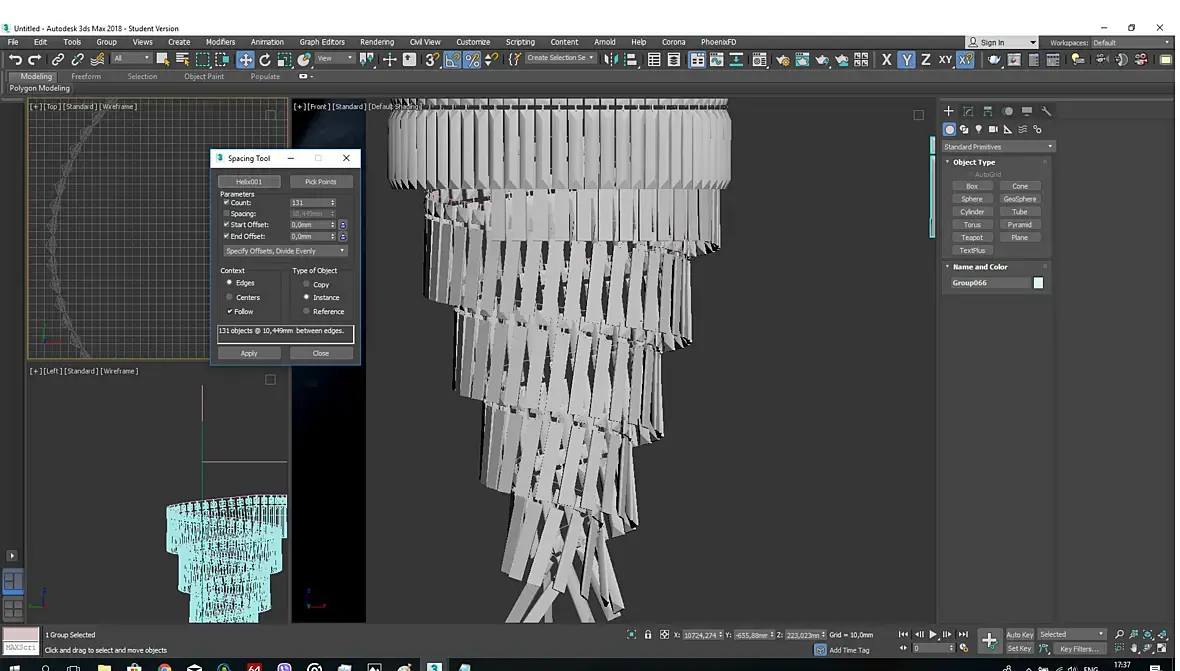
Task: Click the Select by Name icon
Action: [x=182, y=60]
